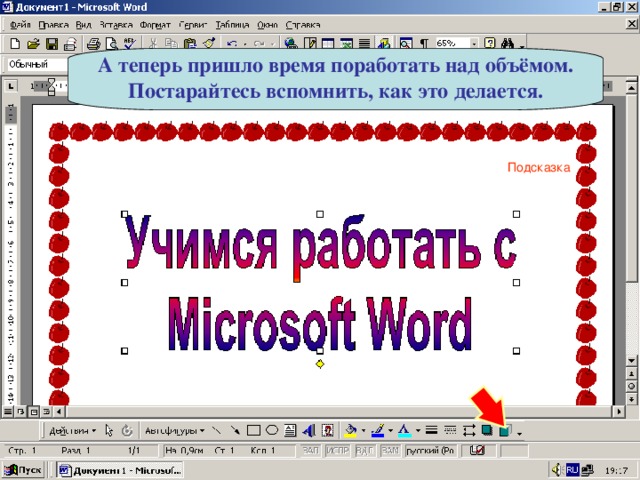The width and height of the screenshot is (640, 480).
Task: Insert a table from the toolbar
Action: [328, 43]
